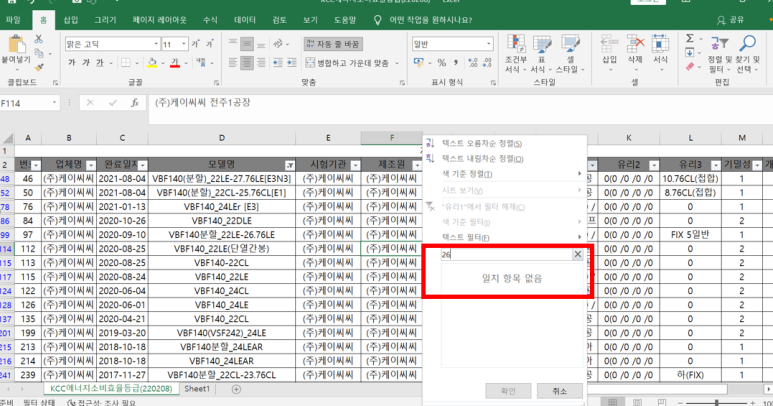Open filter dropdown for 업체명 column
Viewport: 773px width, 406px height.
pyautogui.click(x=91, y=165)
